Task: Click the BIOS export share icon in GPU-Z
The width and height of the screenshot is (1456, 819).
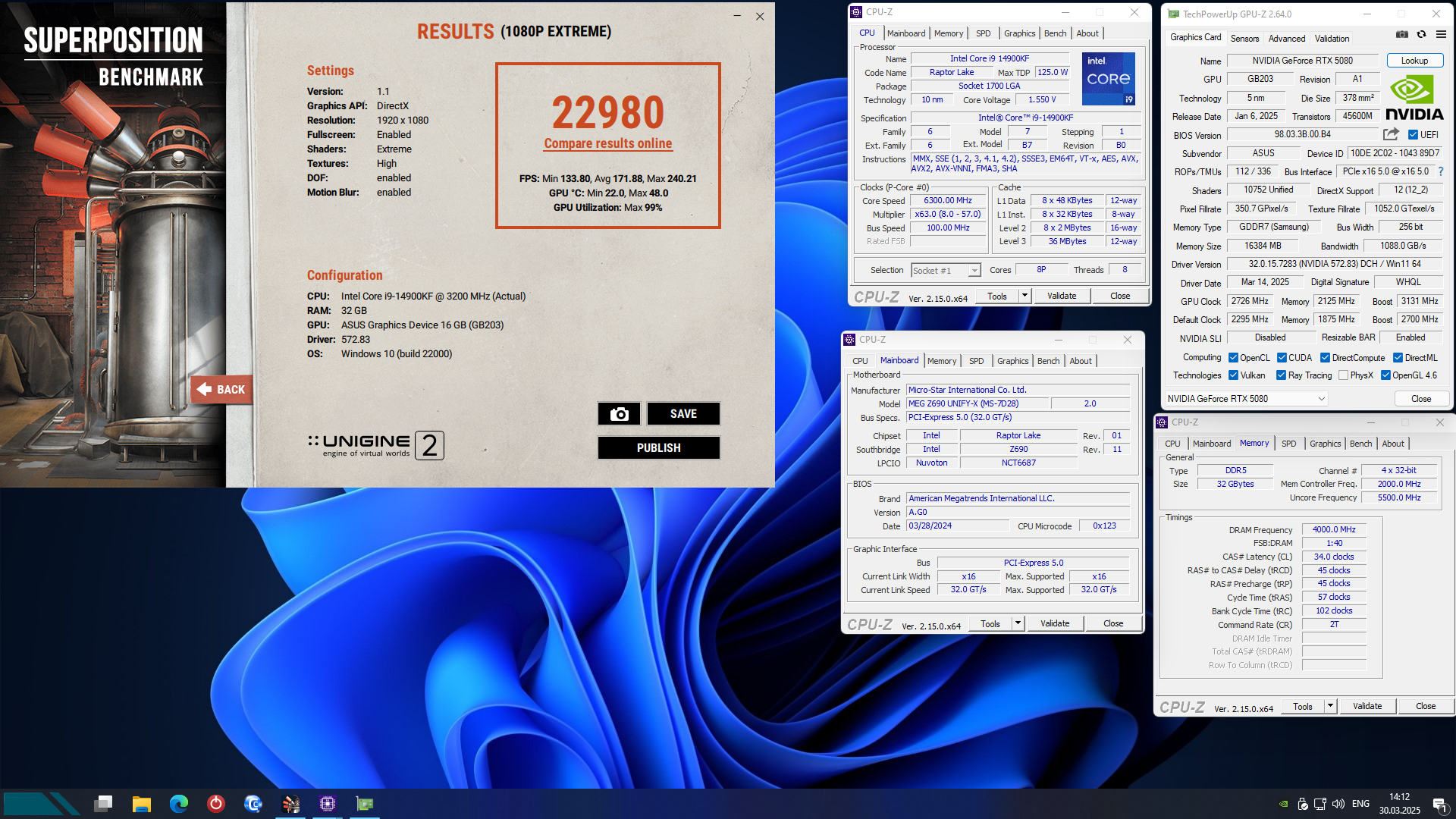Action: (x=1391, y=134)
